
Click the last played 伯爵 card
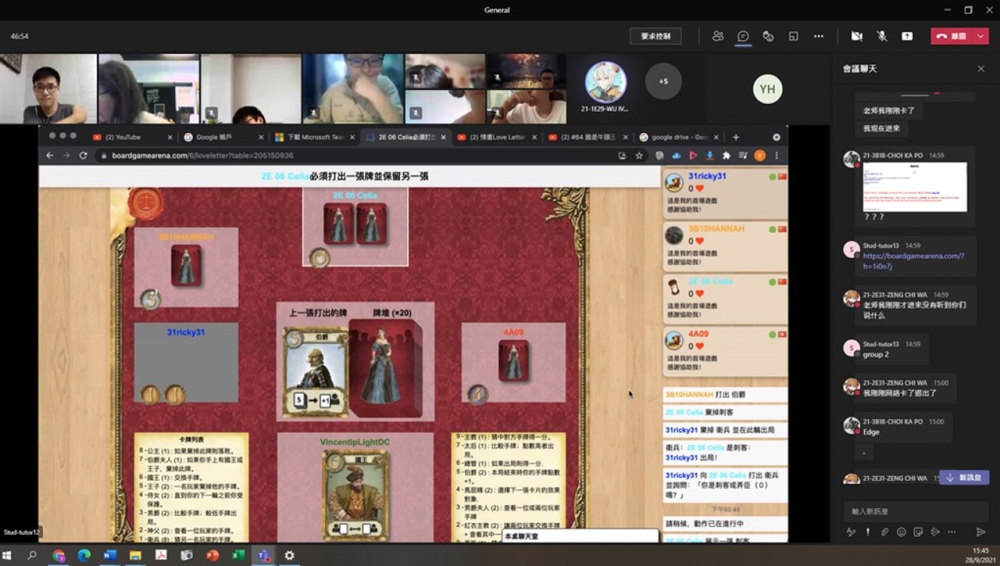[x=315, y=372]
